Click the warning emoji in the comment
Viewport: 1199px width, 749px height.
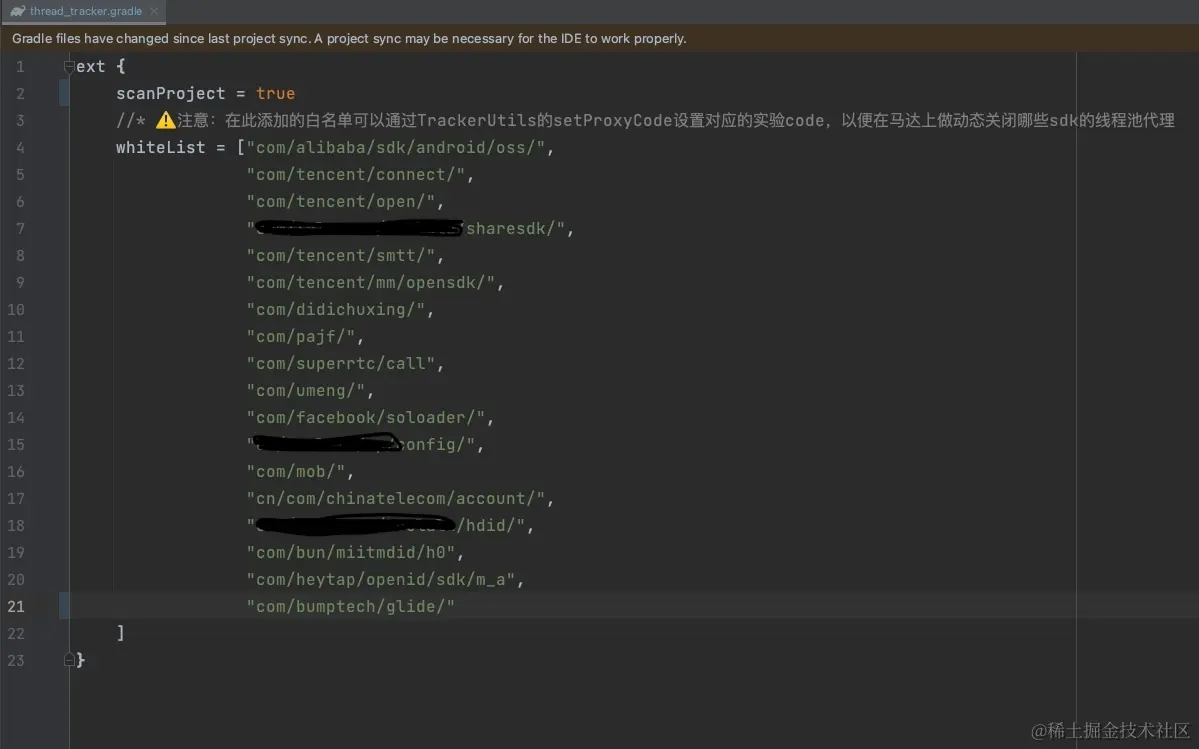pyautogui.click(x=165, y=120)
